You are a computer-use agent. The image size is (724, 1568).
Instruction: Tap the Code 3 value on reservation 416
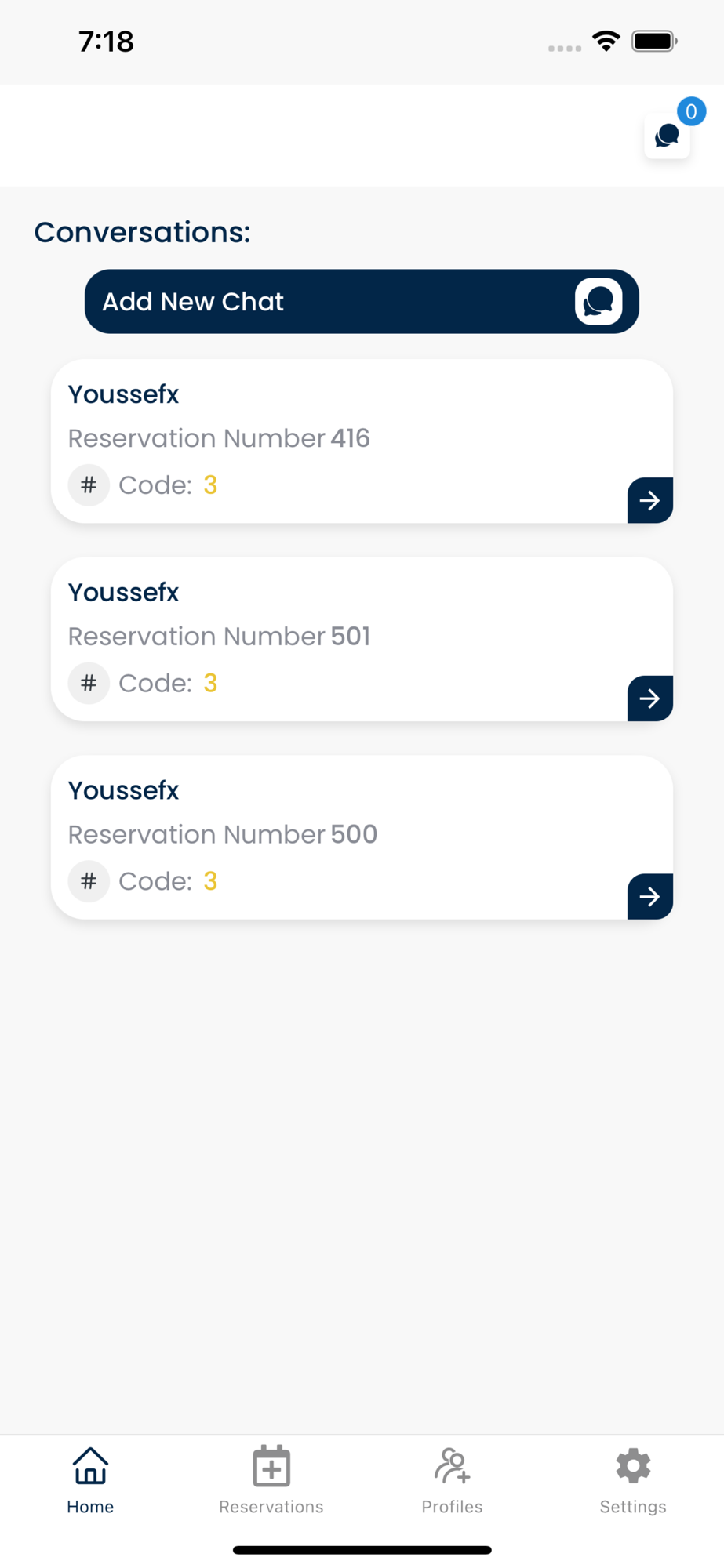(x=210, y=485)
